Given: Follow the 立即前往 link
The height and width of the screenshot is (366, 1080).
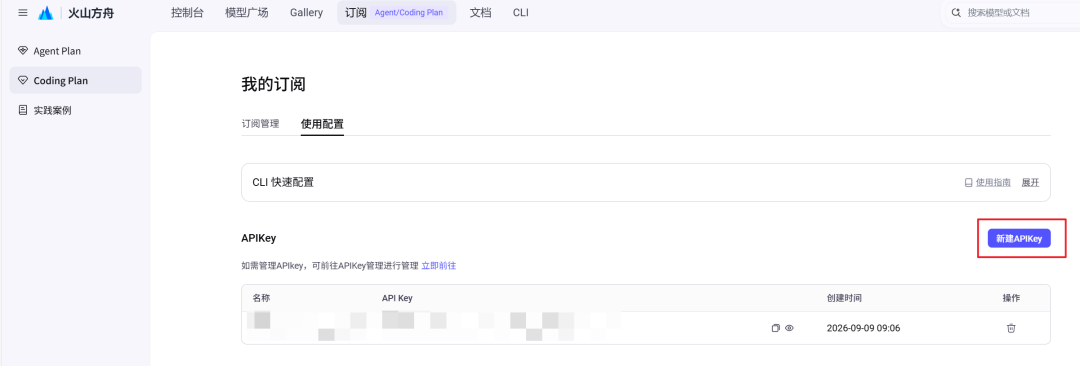Looking at the screenshot, I should (439, 265).
